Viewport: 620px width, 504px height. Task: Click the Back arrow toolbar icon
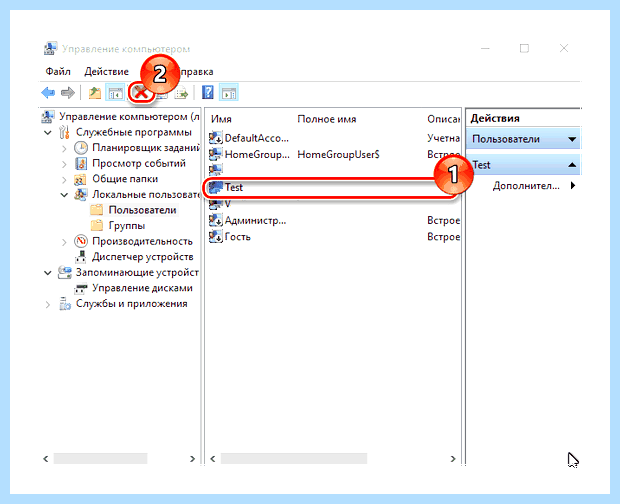(48, 93)
